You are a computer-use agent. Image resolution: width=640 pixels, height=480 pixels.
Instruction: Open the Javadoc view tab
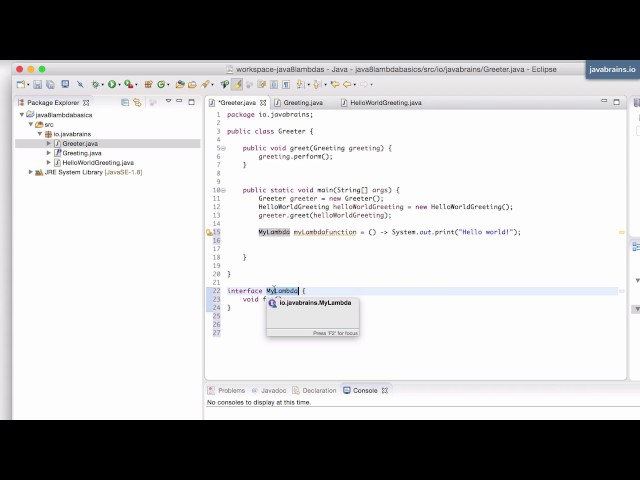pos(269,391)
